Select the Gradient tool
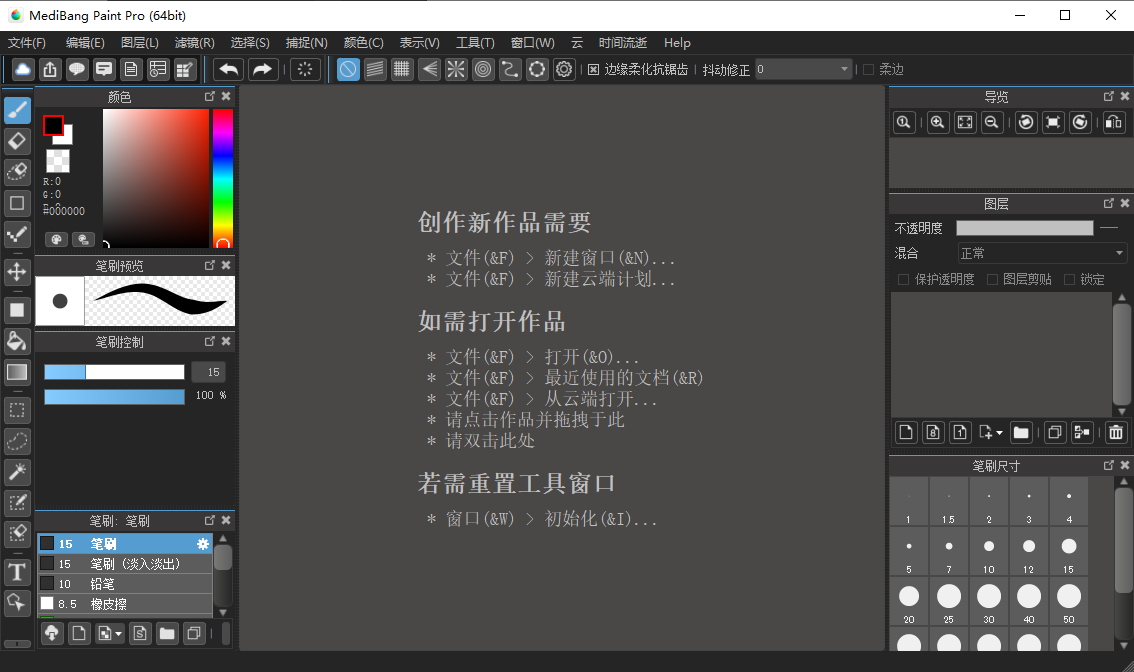 pyautogui.click(x=17, y=372)
